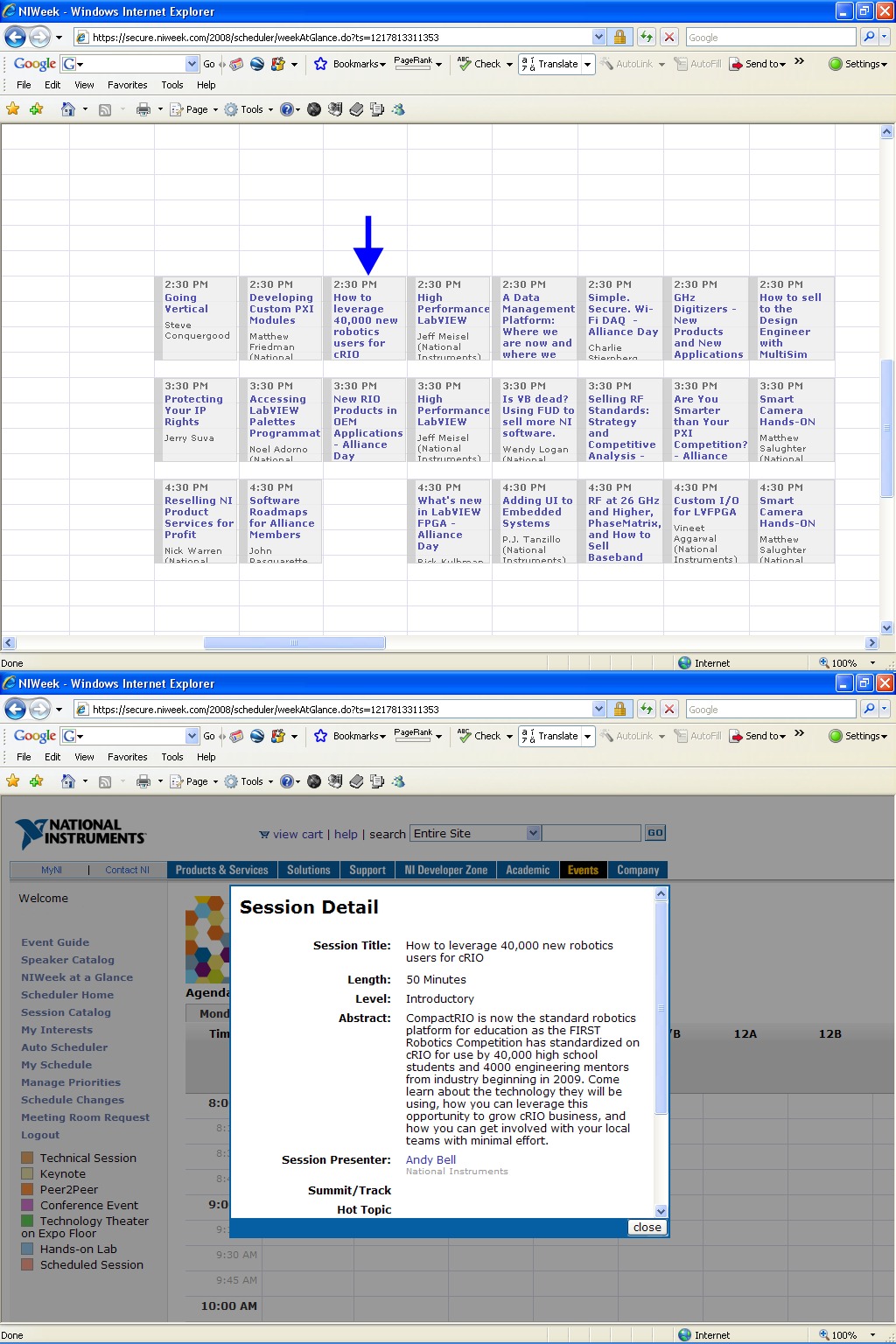
Task: Click the forward arrow in the upper window
Action: click(x=39, y=37)
